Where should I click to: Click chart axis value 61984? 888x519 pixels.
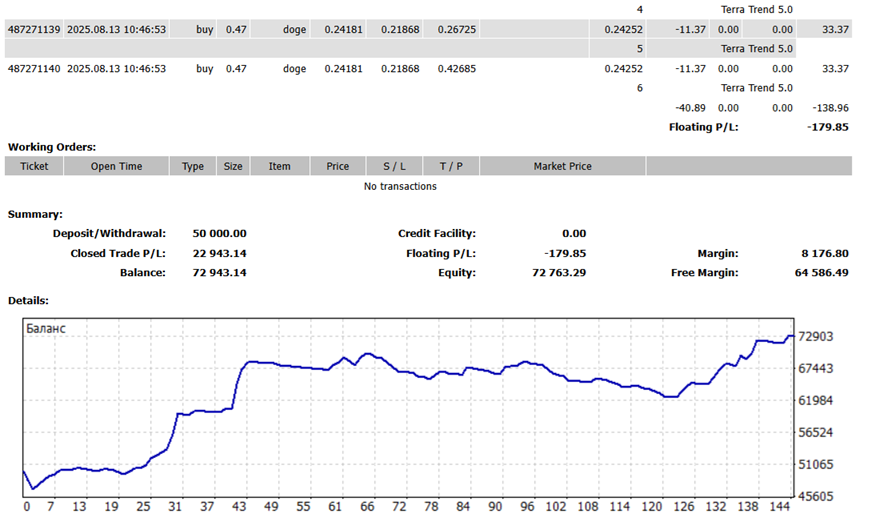[x=816, y=401]
